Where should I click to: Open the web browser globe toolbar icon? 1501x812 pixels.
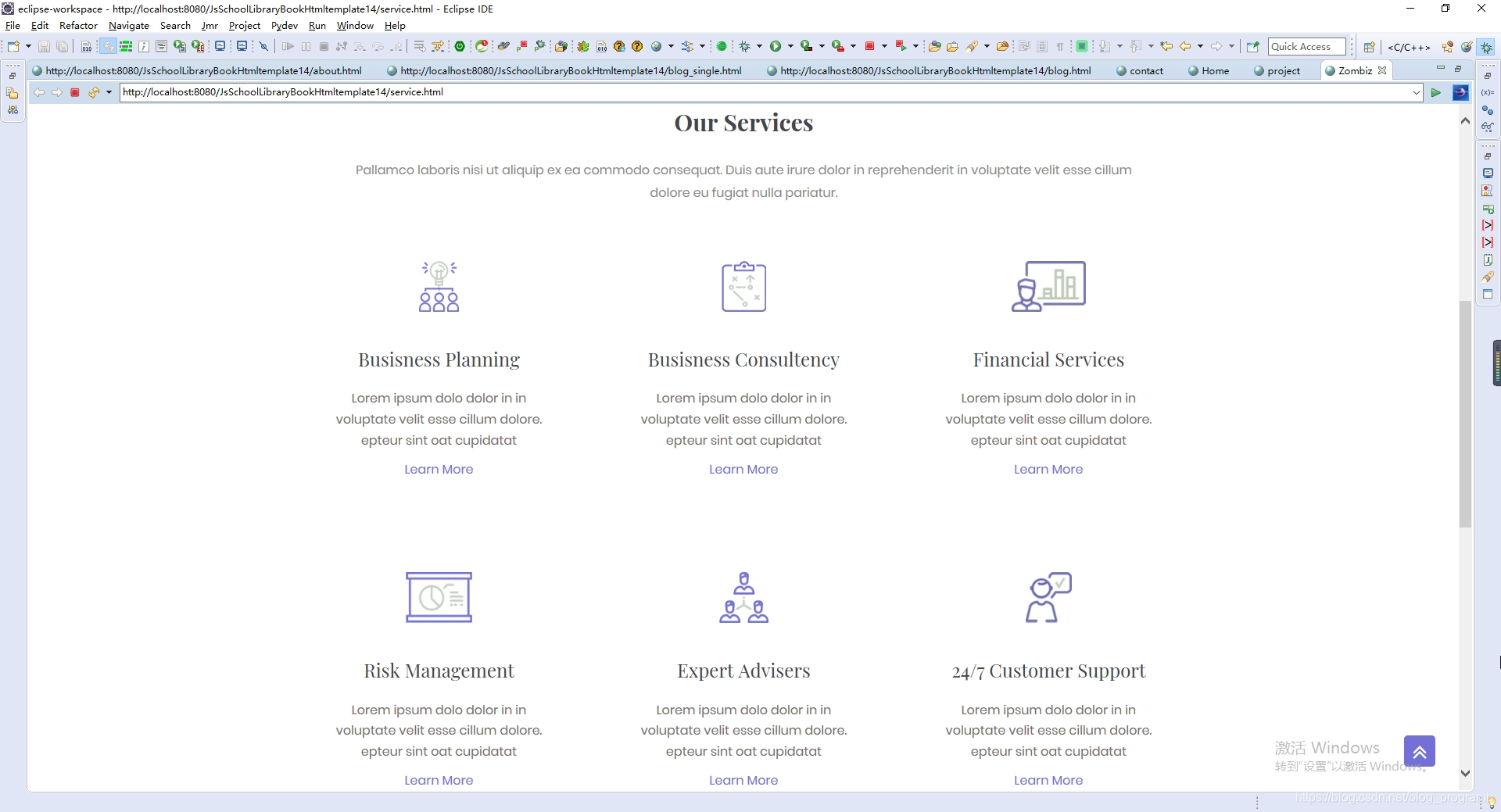[657, 46]
